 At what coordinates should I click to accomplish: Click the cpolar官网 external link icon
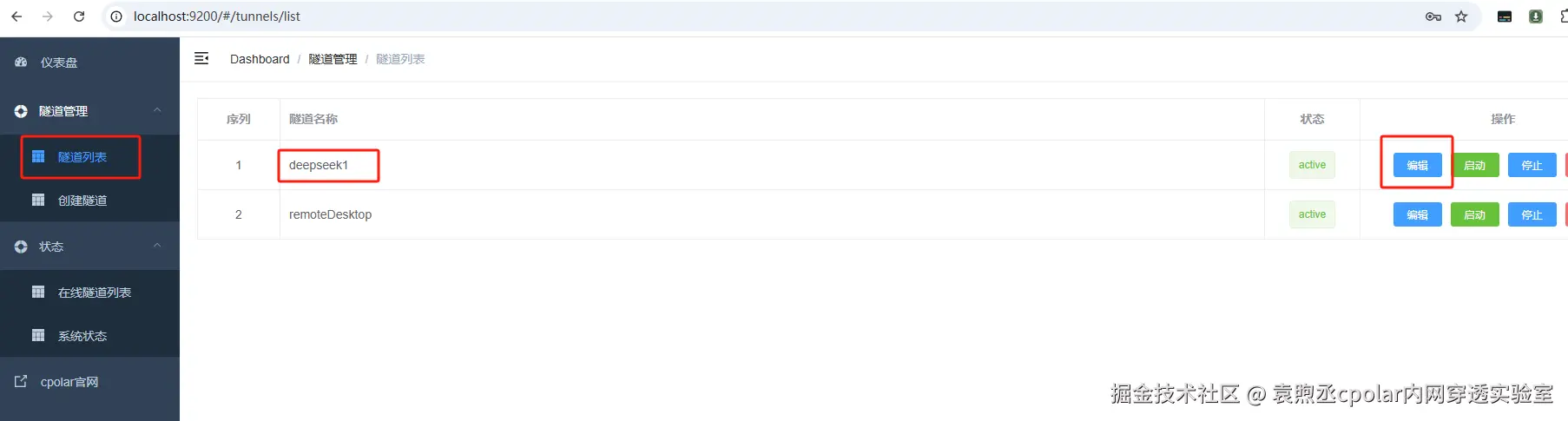21,381
